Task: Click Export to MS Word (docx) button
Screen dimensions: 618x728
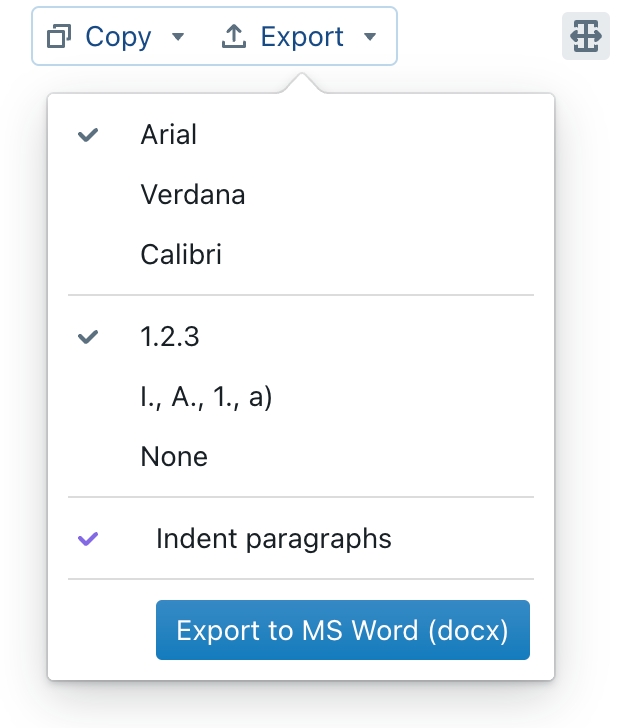Action: pyautogui.click(x=343, y=630)
